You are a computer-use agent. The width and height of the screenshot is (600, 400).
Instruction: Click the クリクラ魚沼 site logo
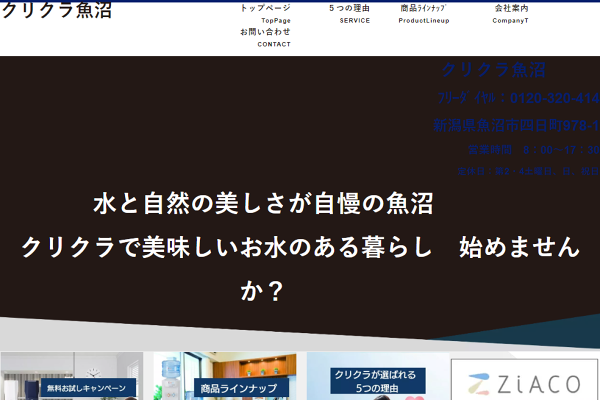pos(57,12)
